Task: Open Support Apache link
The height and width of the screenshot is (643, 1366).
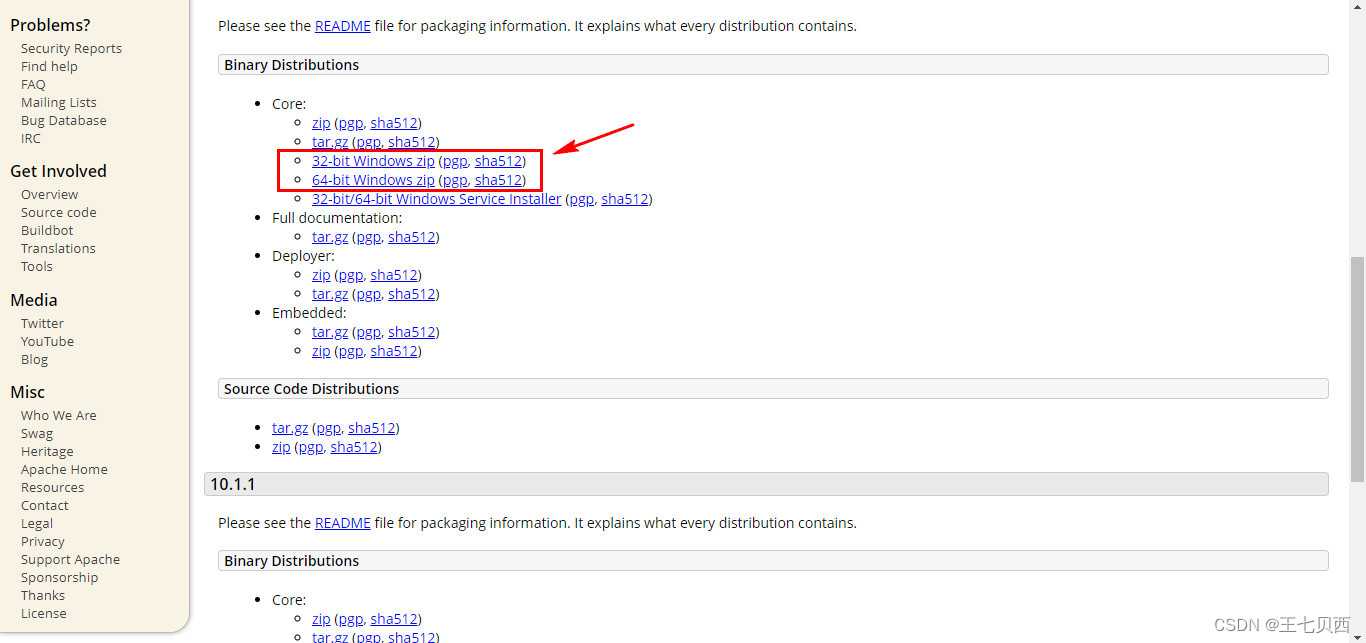Action: [x=70, y=559]
